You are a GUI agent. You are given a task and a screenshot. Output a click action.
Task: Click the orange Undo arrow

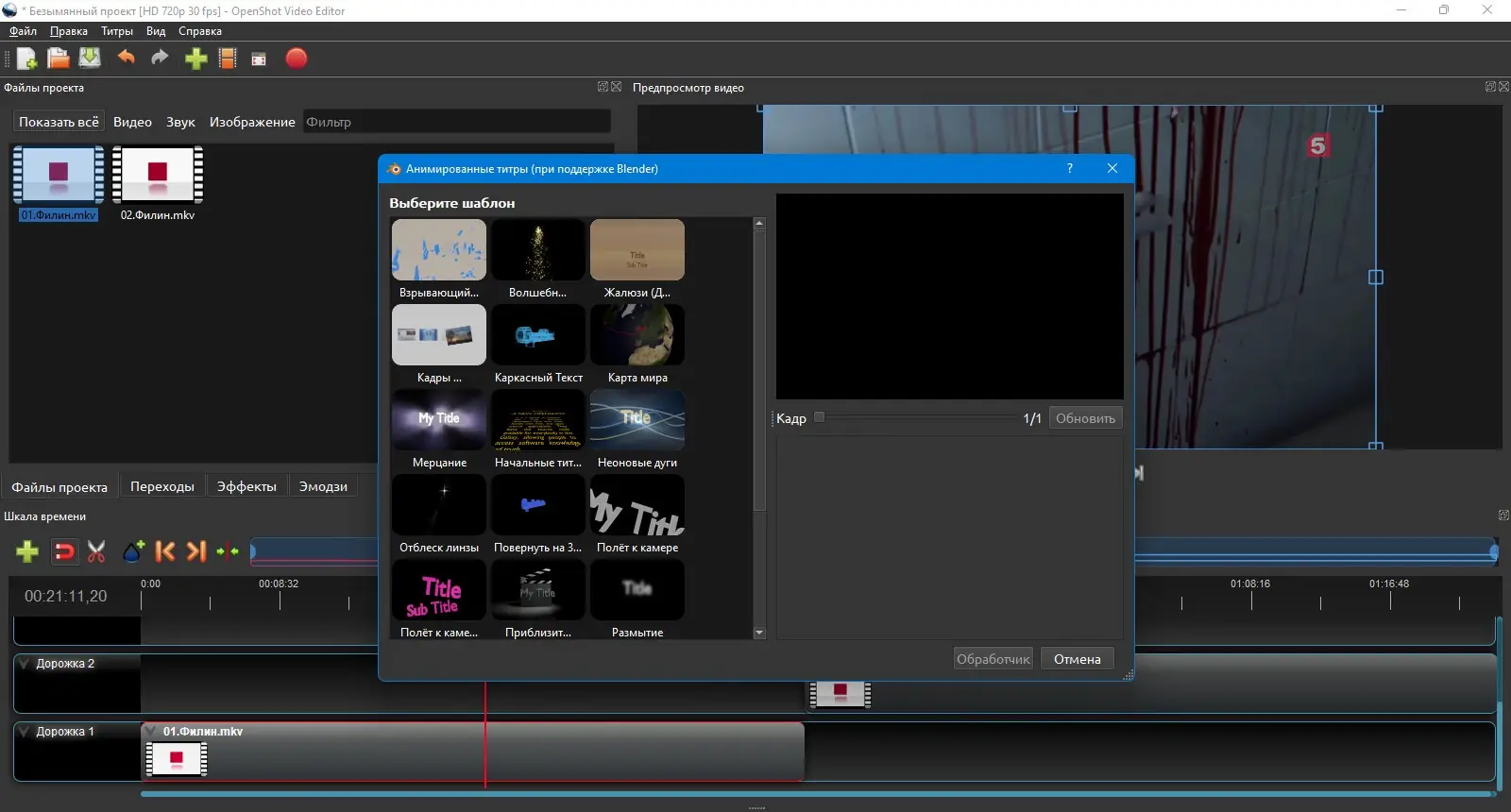point(126,59)
